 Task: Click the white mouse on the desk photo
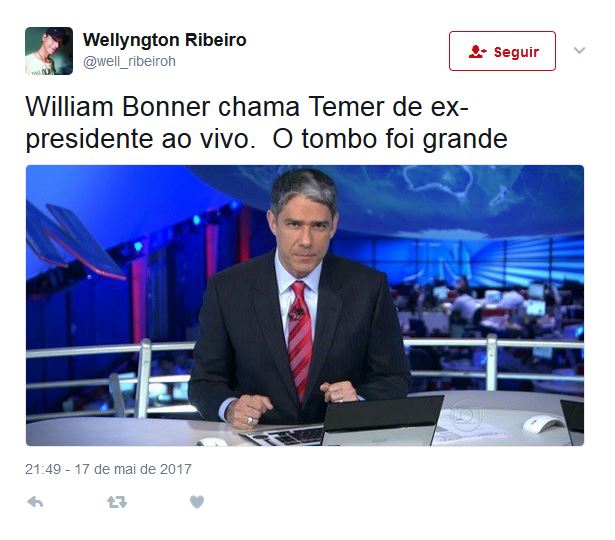544,424
